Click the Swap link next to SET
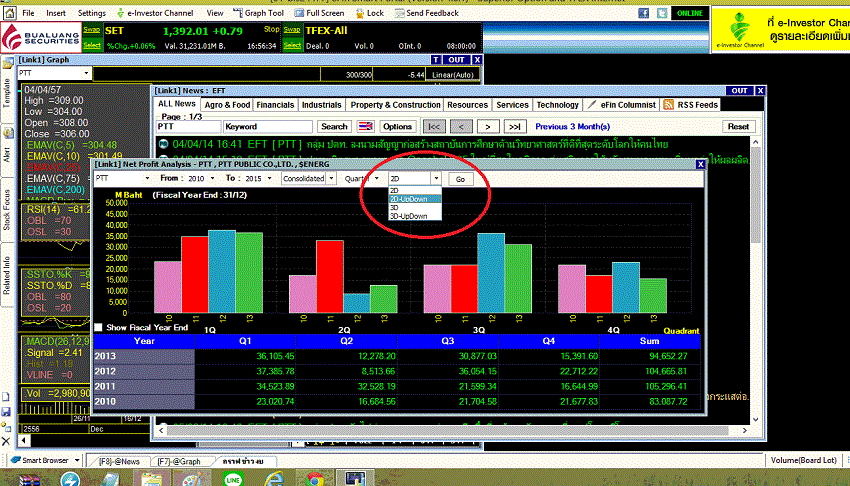 coord(92,30)
